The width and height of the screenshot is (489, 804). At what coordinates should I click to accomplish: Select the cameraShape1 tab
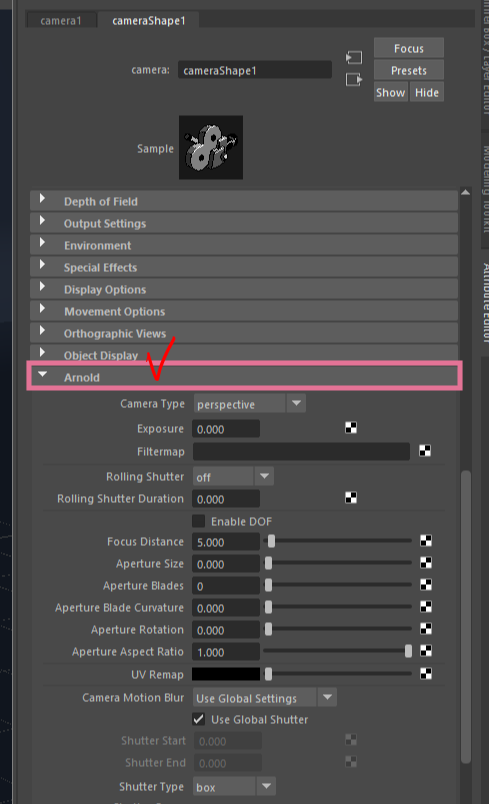[149, 21]
